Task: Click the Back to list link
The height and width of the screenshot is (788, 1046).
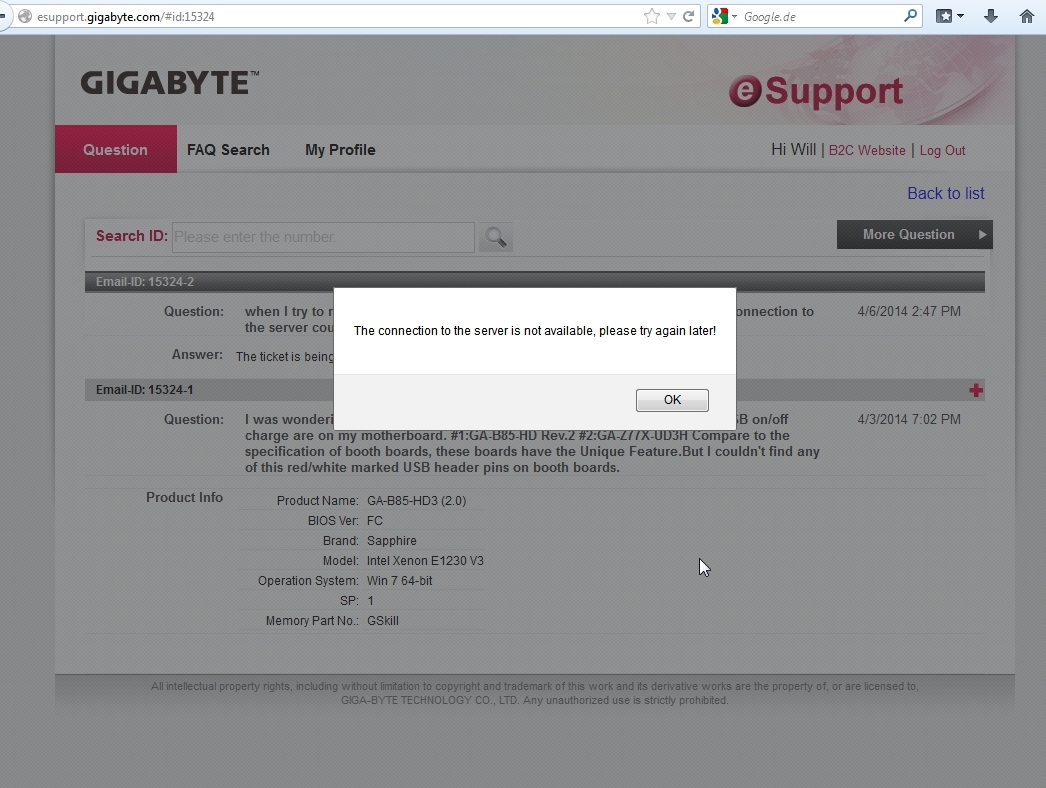Action: [945, 193]
